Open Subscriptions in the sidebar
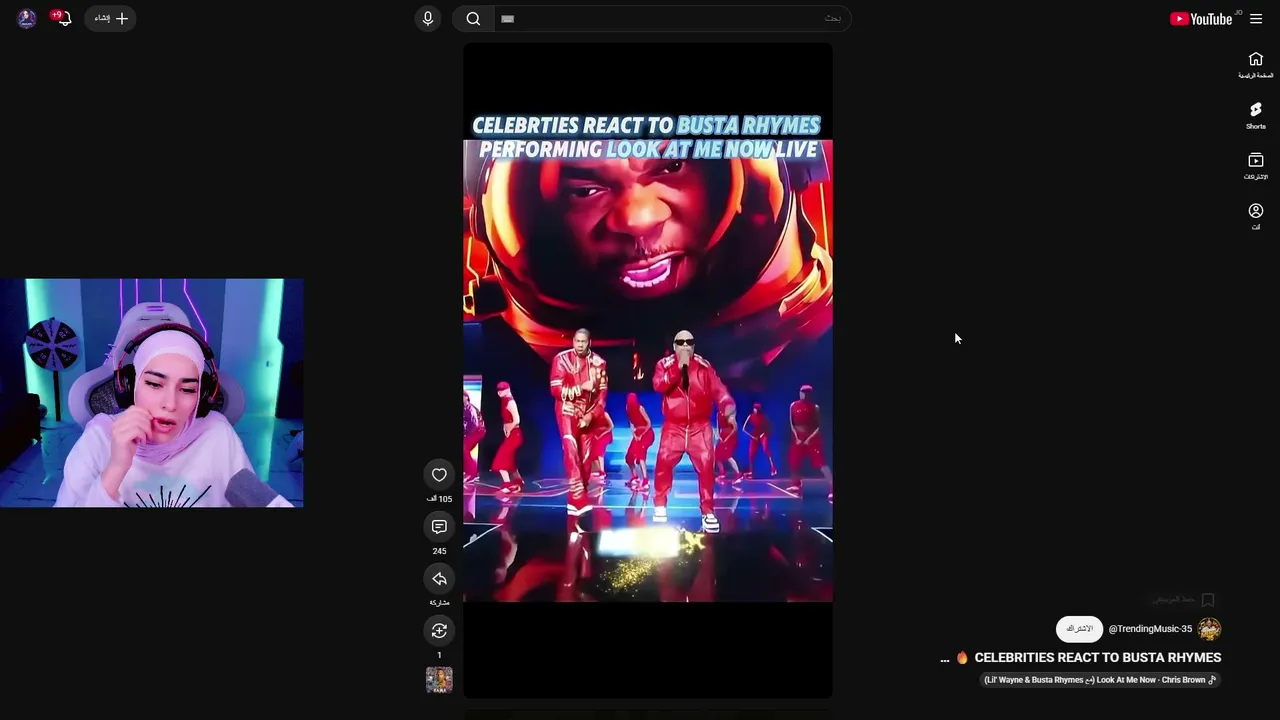This screenshot has height=720, width=1280. [1256, 166]
